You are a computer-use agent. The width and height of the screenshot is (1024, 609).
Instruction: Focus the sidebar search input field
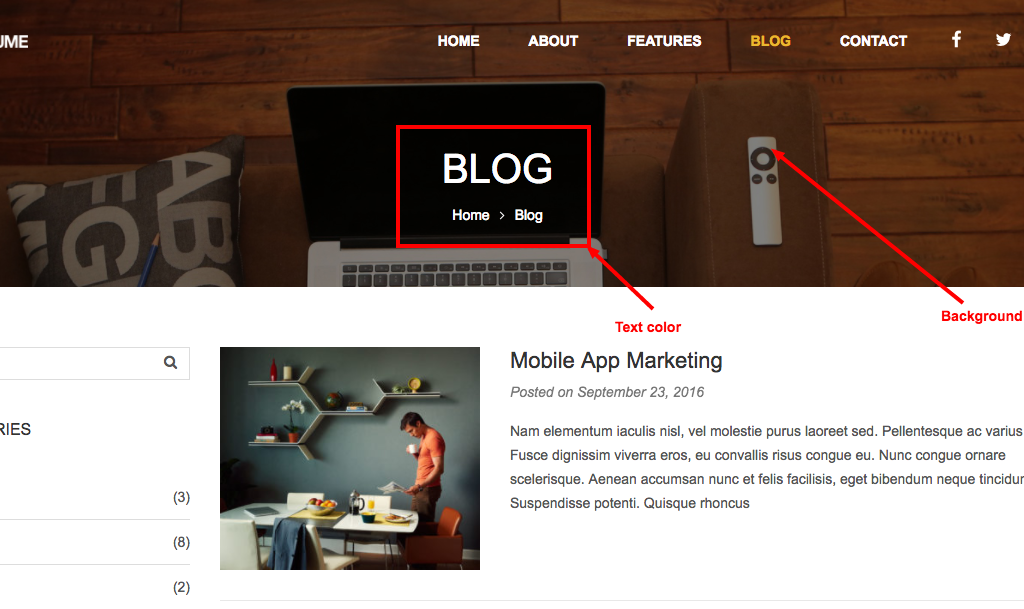click(x=78, y=363)
